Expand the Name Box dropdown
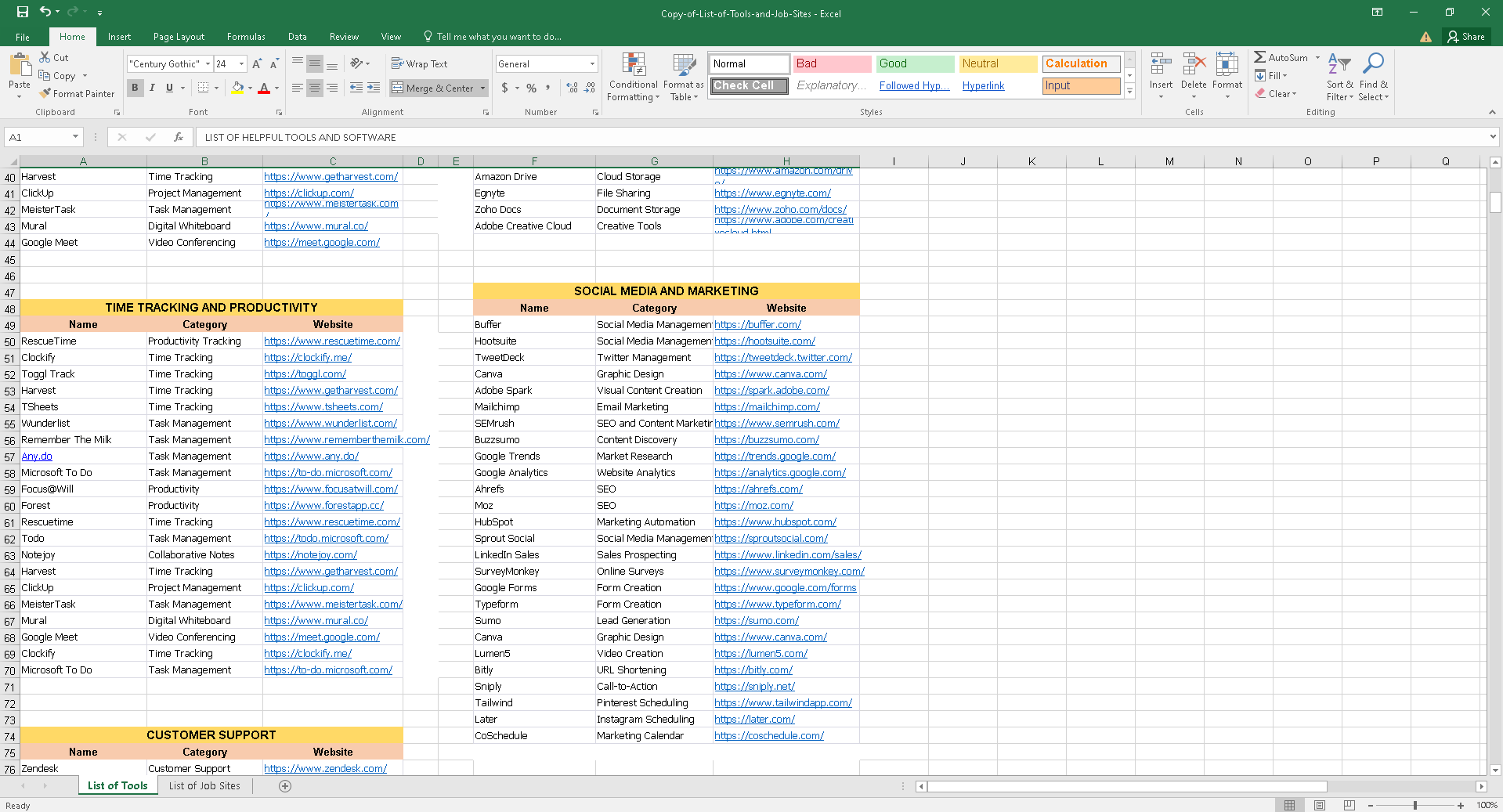 pos(75,137)
